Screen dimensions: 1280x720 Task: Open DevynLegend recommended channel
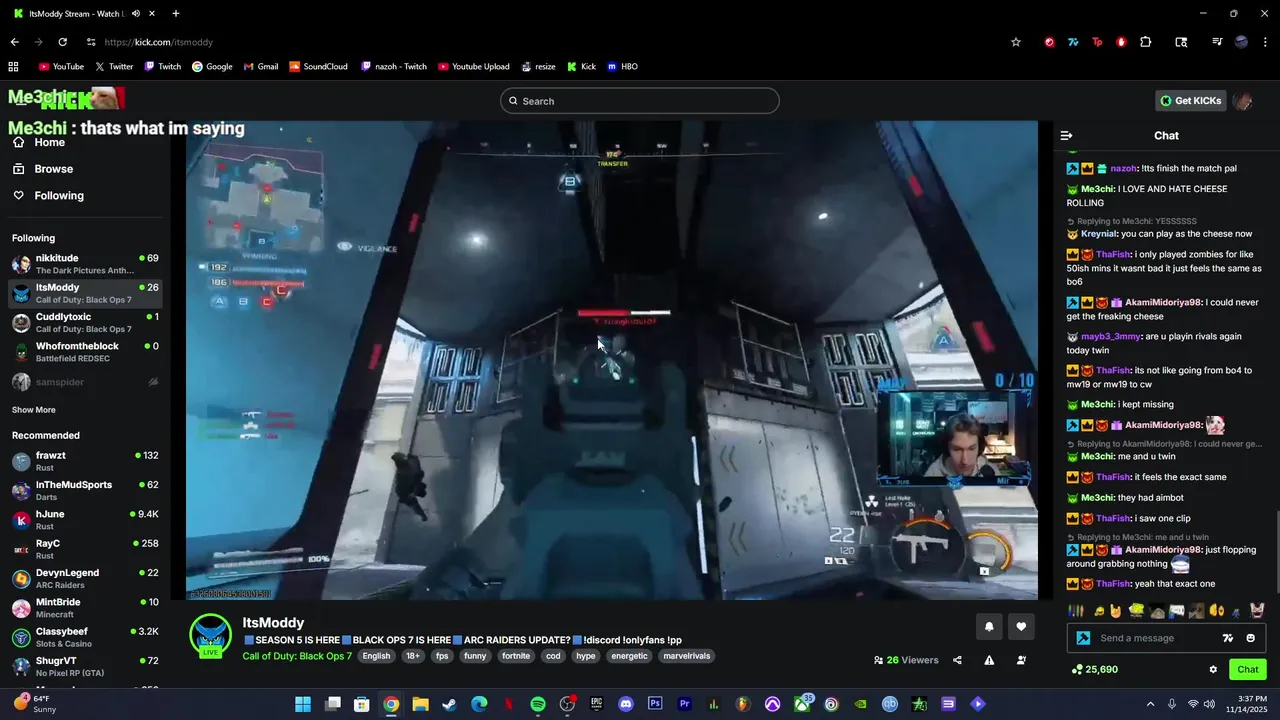pos(85,578)
